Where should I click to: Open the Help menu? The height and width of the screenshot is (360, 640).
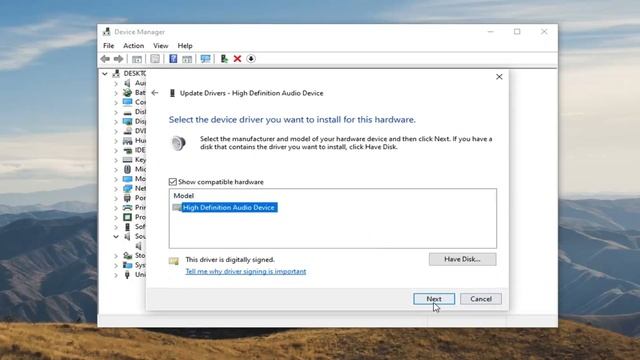point(185,46)
